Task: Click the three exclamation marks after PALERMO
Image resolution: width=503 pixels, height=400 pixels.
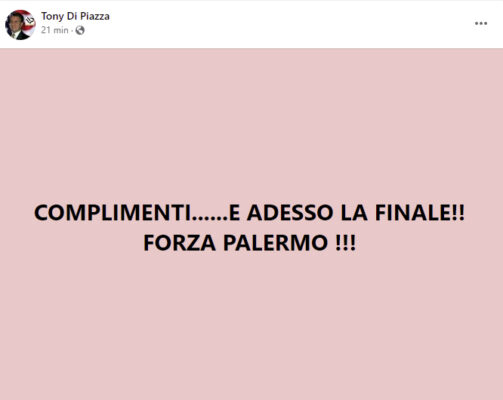Action: tap(346, 243)
